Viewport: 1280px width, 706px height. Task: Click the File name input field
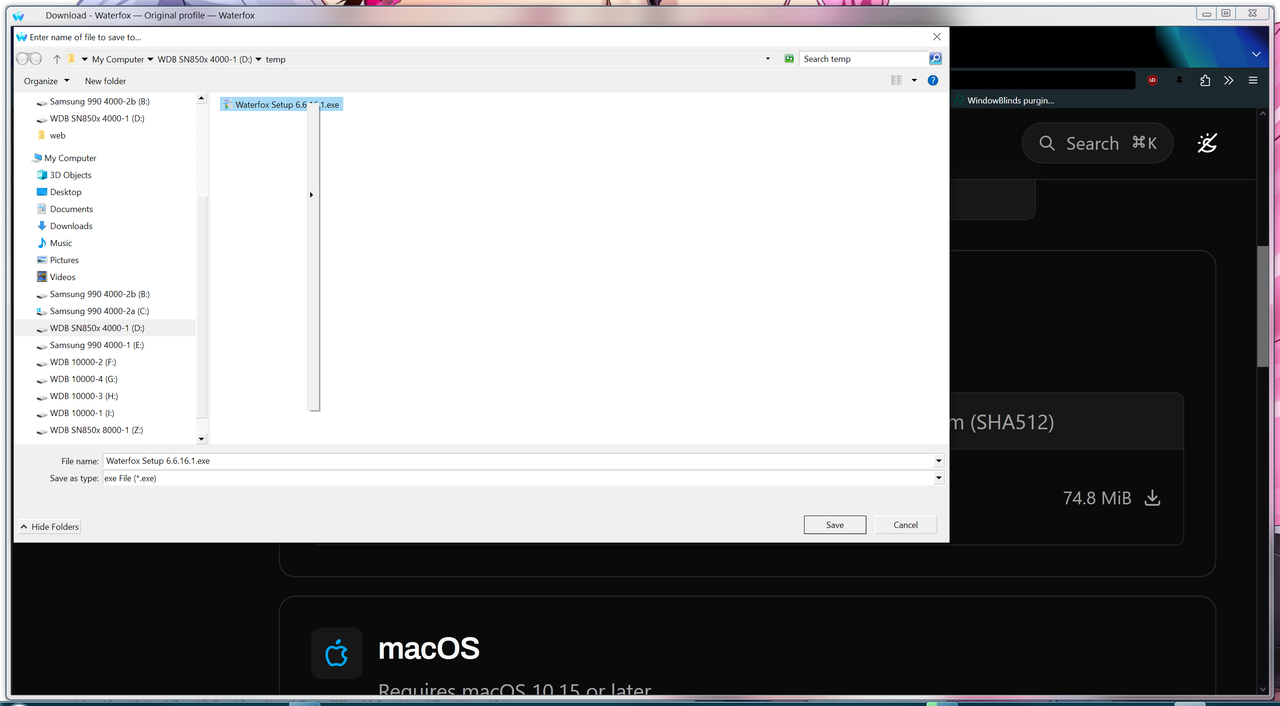click(517, 461)
